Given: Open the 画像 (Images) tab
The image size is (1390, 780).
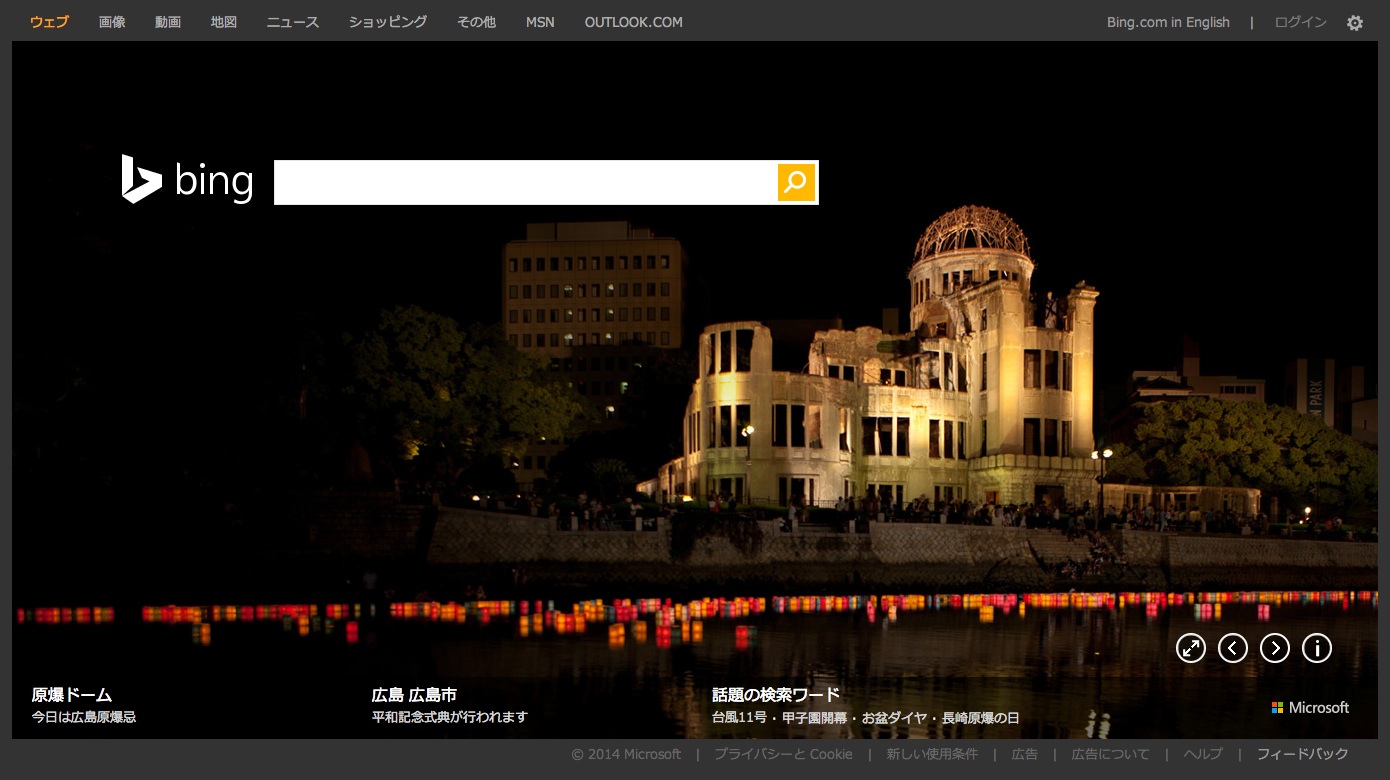Looking at the screenshot, I should pyautogui.click(x=112, y=22).
